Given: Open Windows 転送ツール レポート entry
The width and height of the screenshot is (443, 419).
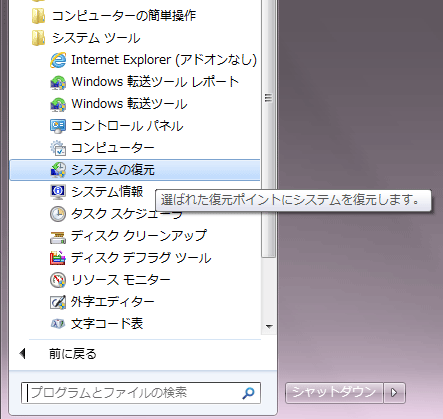Looking at the screenshot, I should pos(155,82).
